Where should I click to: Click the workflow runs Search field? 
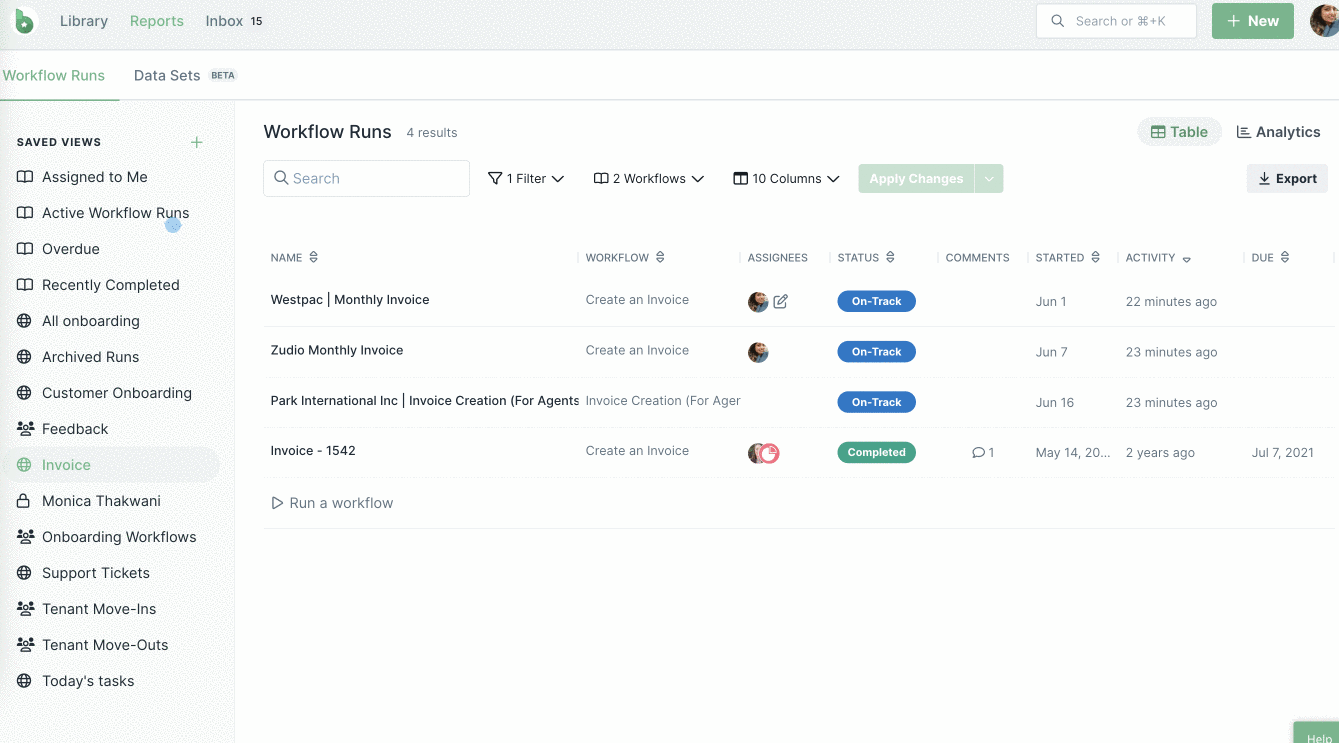coord(366,179)
